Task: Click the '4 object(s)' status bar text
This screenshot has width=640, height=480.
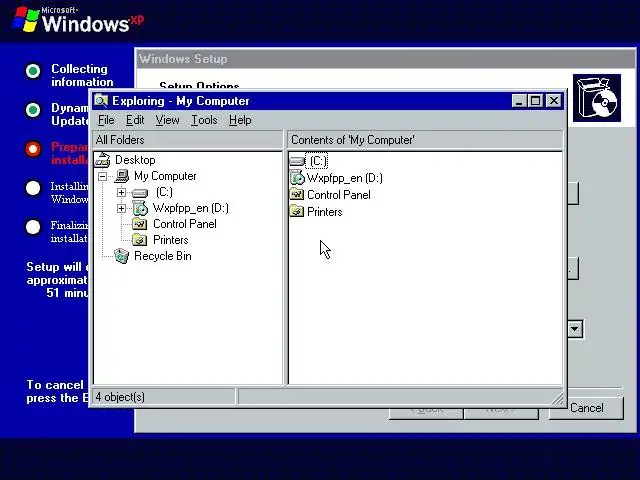Action: (x=120, y=397)
